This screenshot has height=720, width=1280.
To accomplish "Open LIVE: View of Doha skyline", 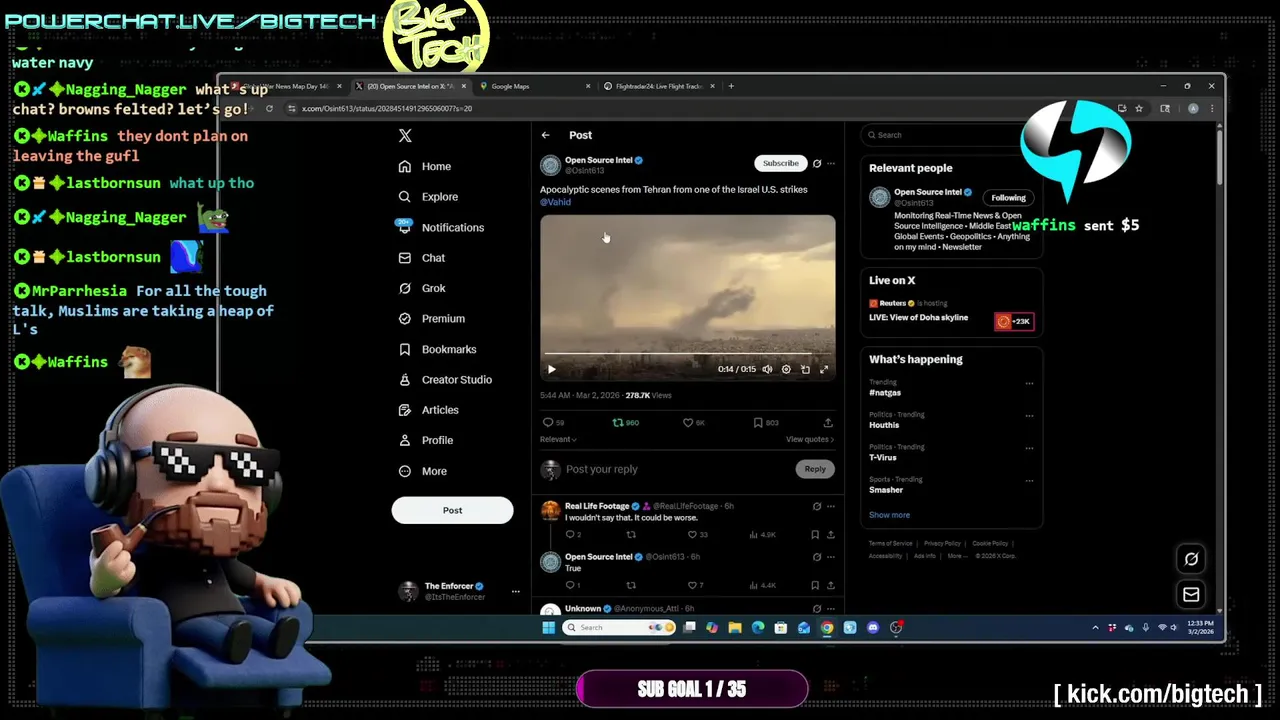I will coord(918,318).
